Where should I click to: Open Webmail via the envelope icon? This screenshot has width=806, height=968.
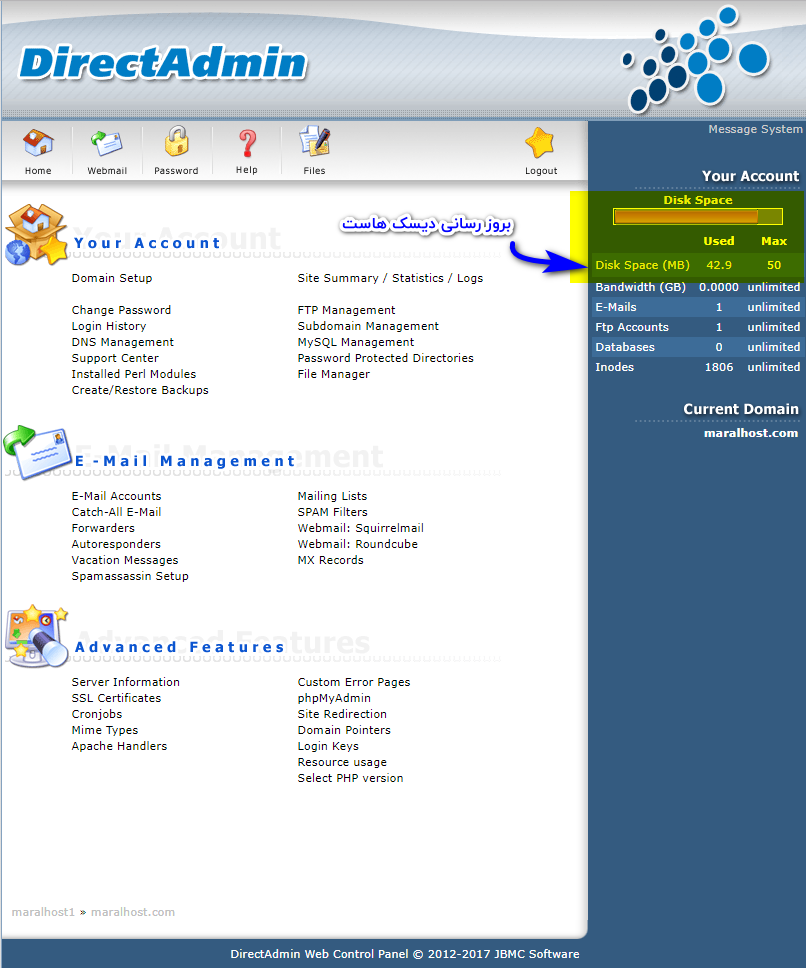coord(107,143)
